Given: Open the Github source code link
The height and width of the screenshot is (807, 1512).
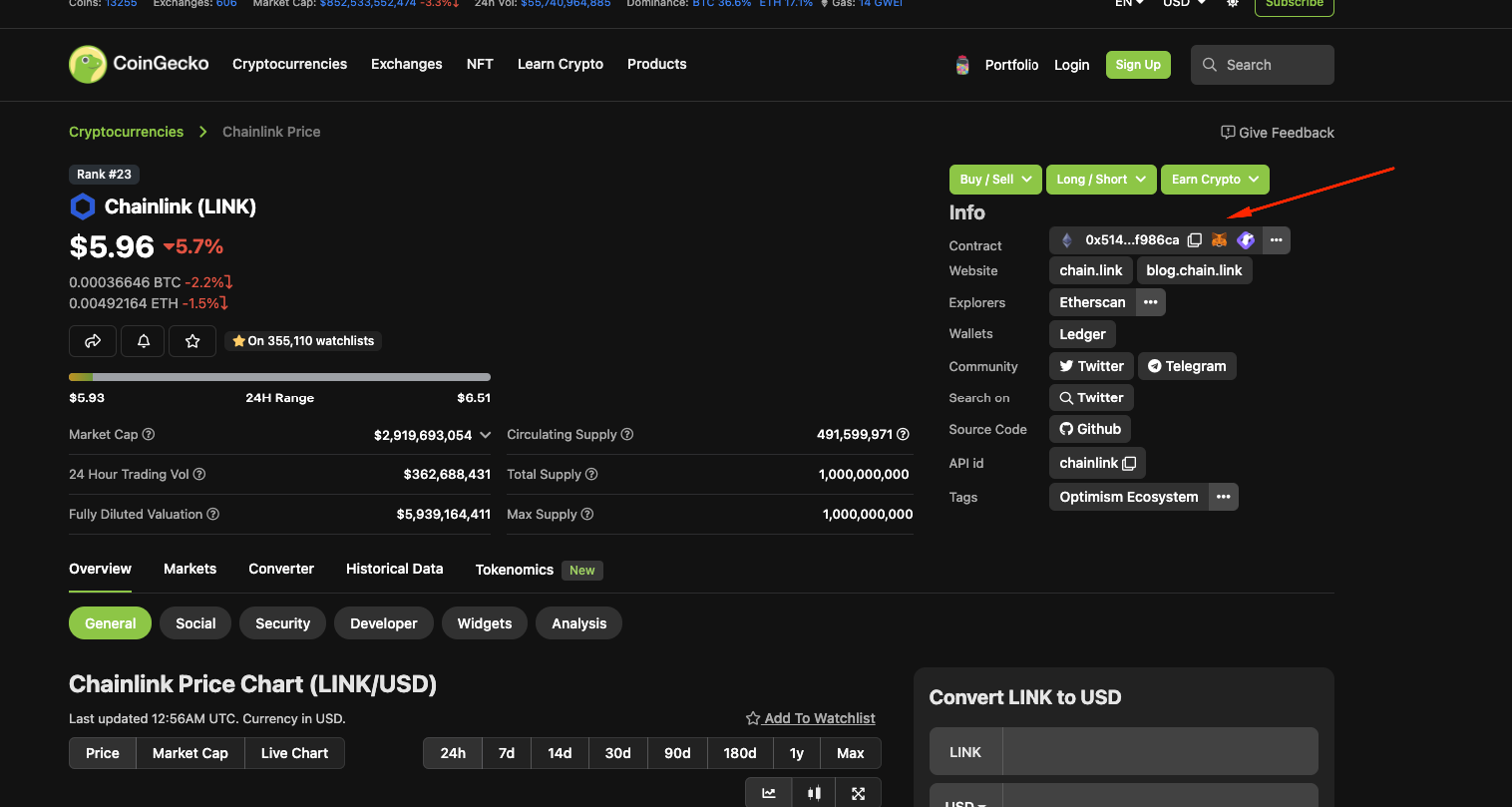Looking at the screenshot, I should (x=1090, y=429).
